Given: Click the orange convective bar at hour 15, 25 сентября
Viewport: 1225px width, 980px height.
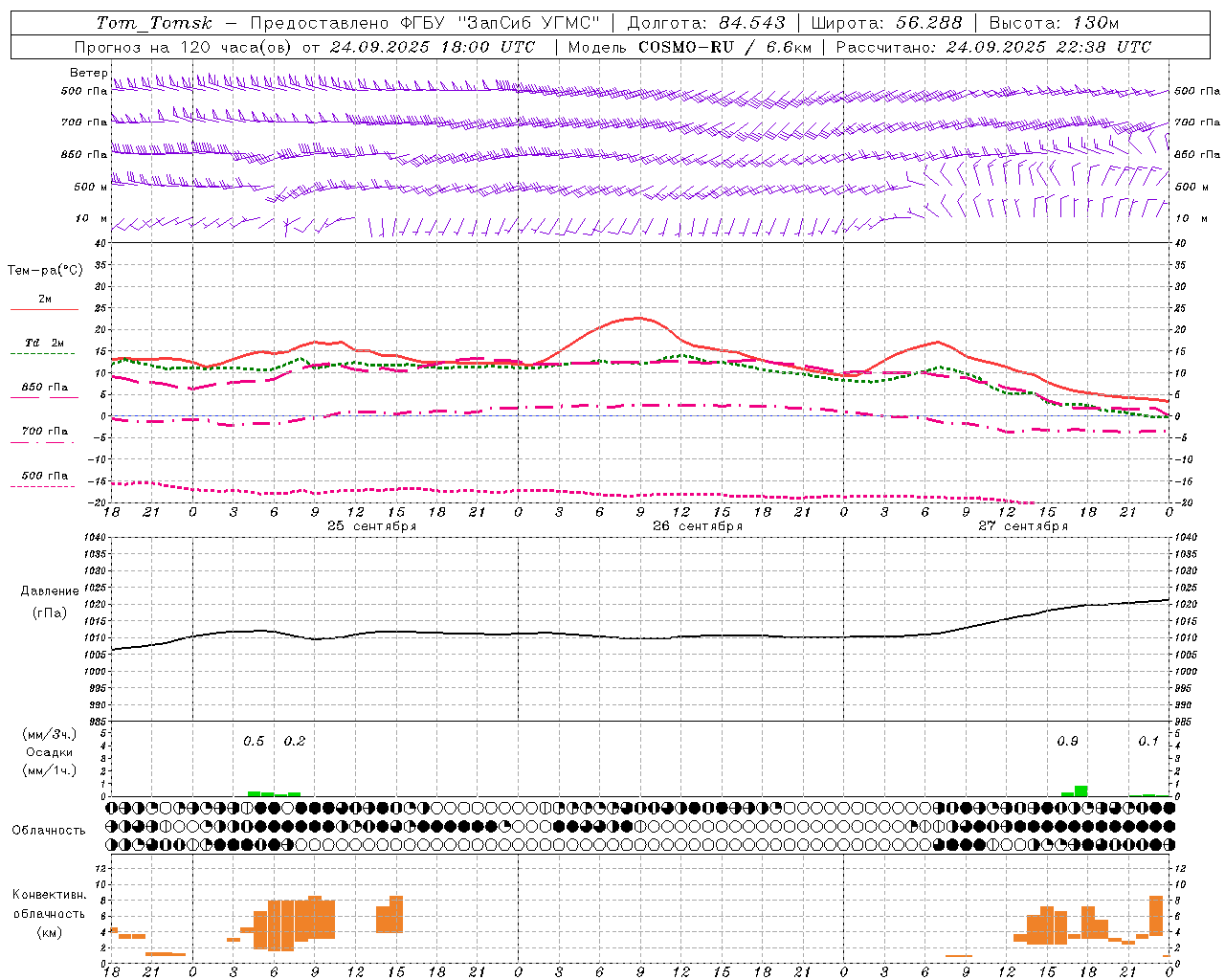Looking at the screenshot, I should (396, 914).
